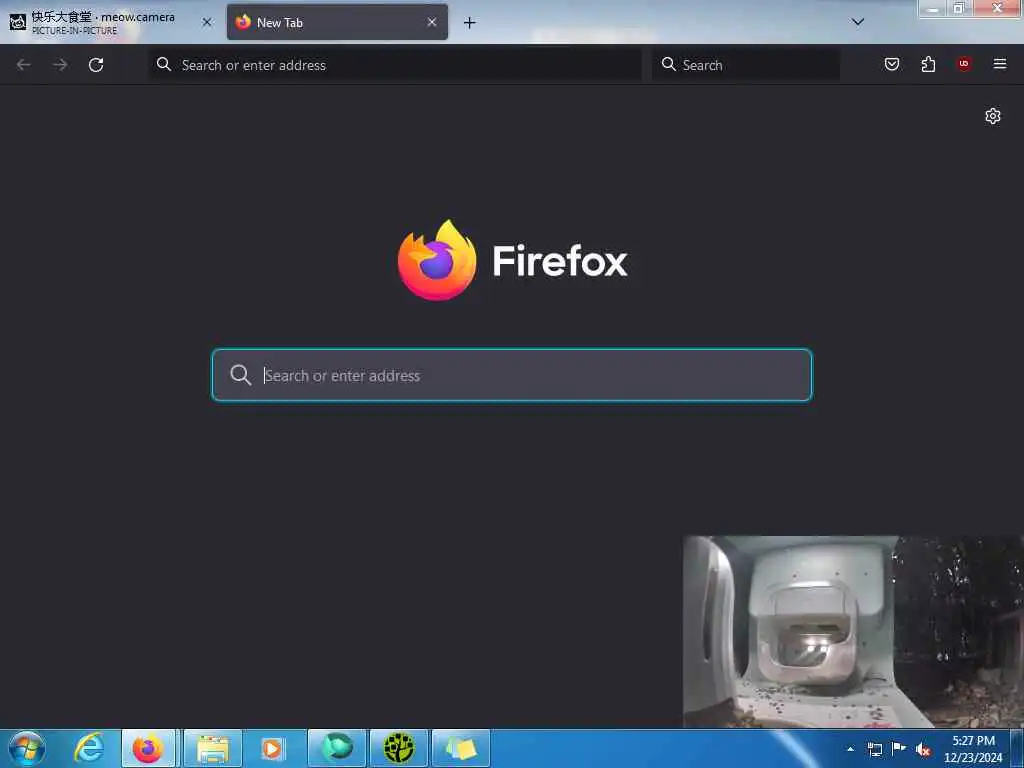This screenshot has height=768, width=1024.
Task: Click the PICTURE-IN-PICTURE label on the first tab
Action: click(74, 31)
